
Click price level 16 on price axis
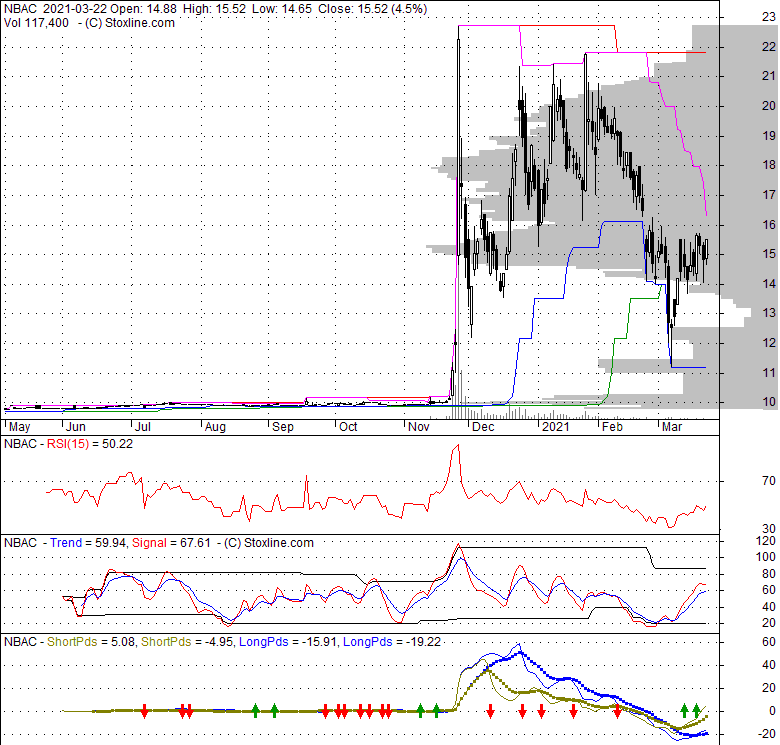coord(769,224)
